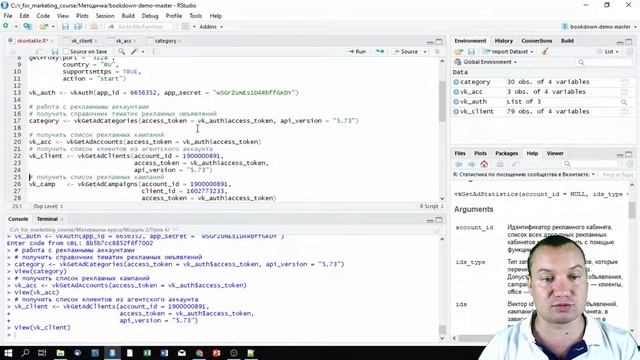The width and height of the screenshot is (640, 360).
Task: Open the R Script file type selector
Action: (x=431, y=207)
